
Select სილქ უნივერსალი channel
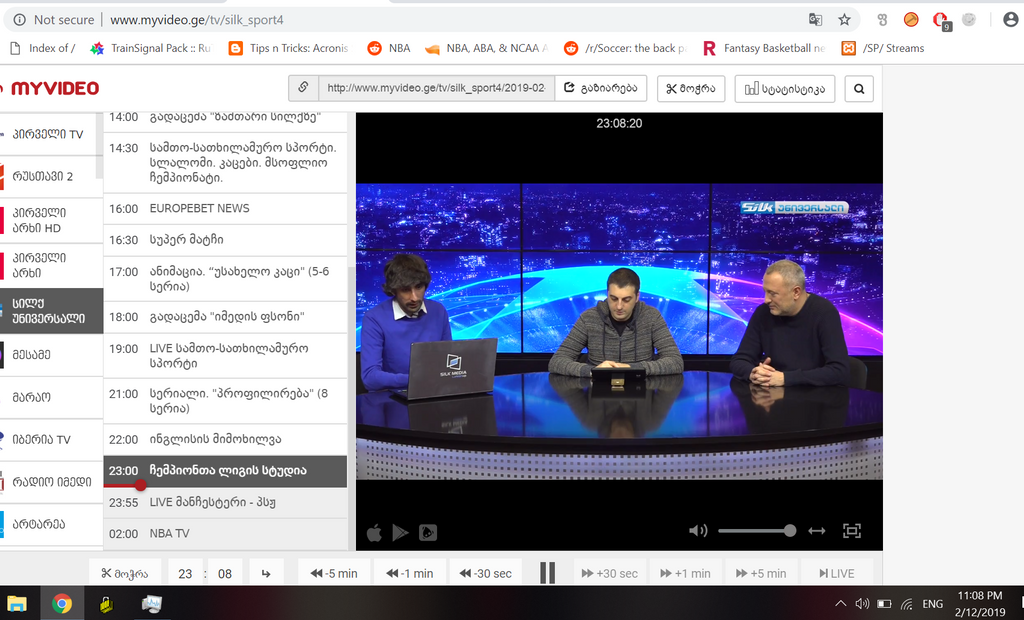point(51,311)
